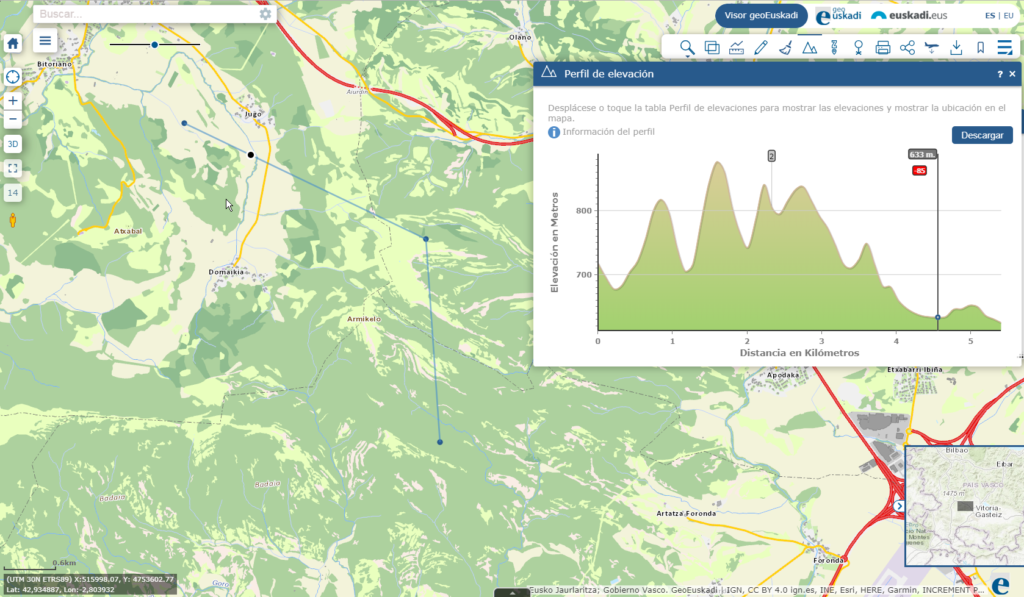
Task: Open the hamburger layers menu
Action: [x=45, y=41]
